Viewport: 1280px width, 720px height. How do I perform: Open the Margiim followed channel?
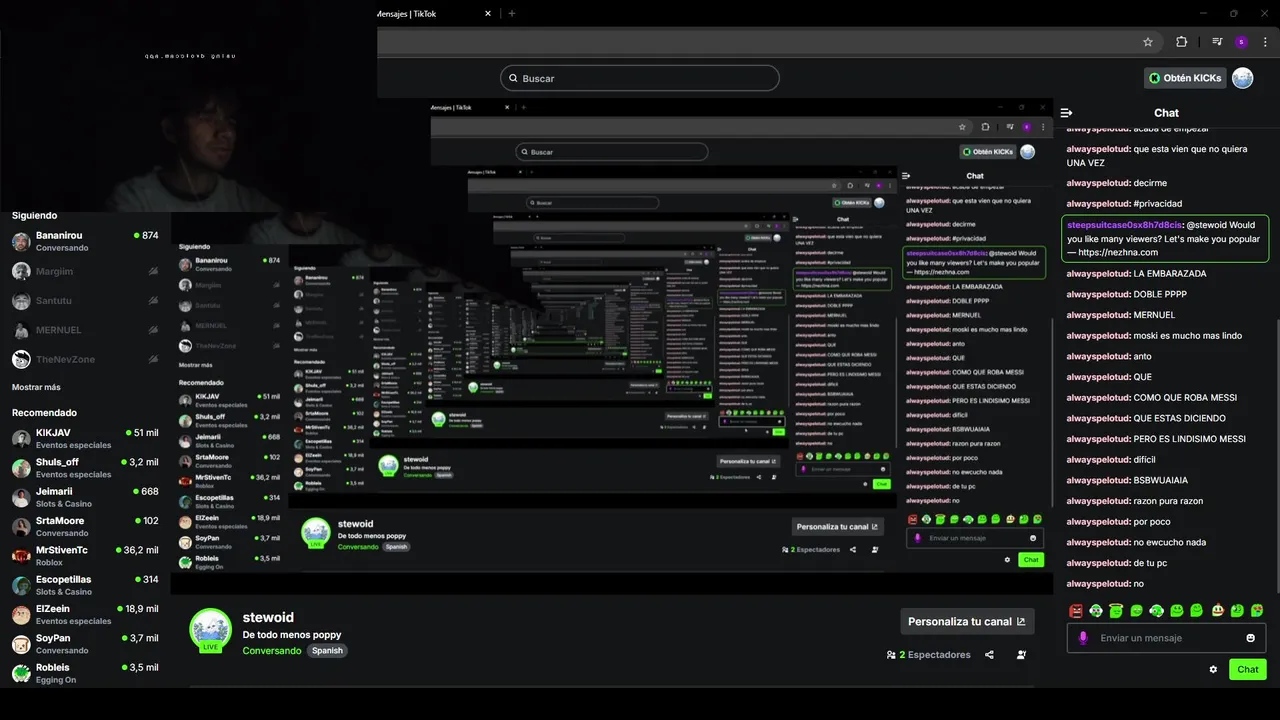pos(85,271)
